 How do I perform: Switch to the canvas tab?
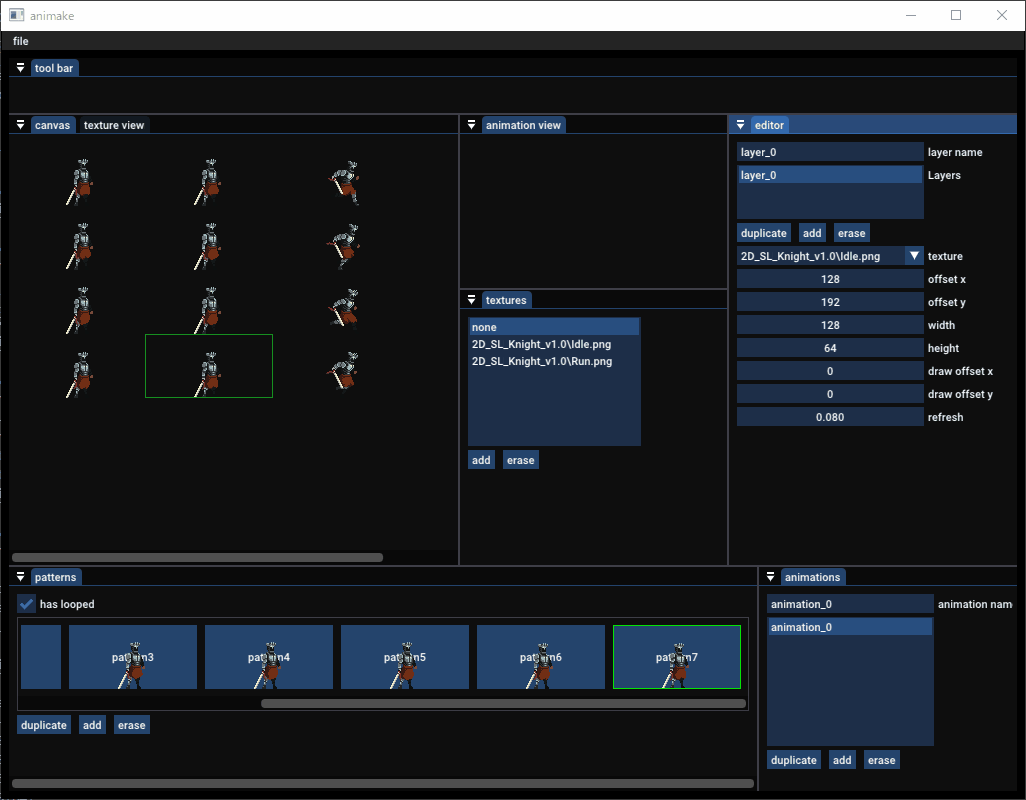52,125
